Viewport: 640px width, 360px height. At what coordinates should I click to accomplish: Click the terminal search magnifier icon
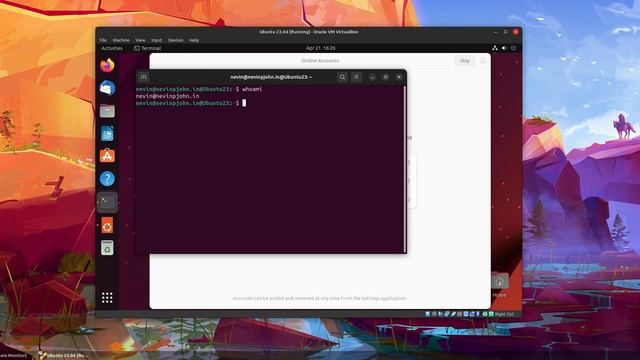pyautogui.click(x=342, y=77)
